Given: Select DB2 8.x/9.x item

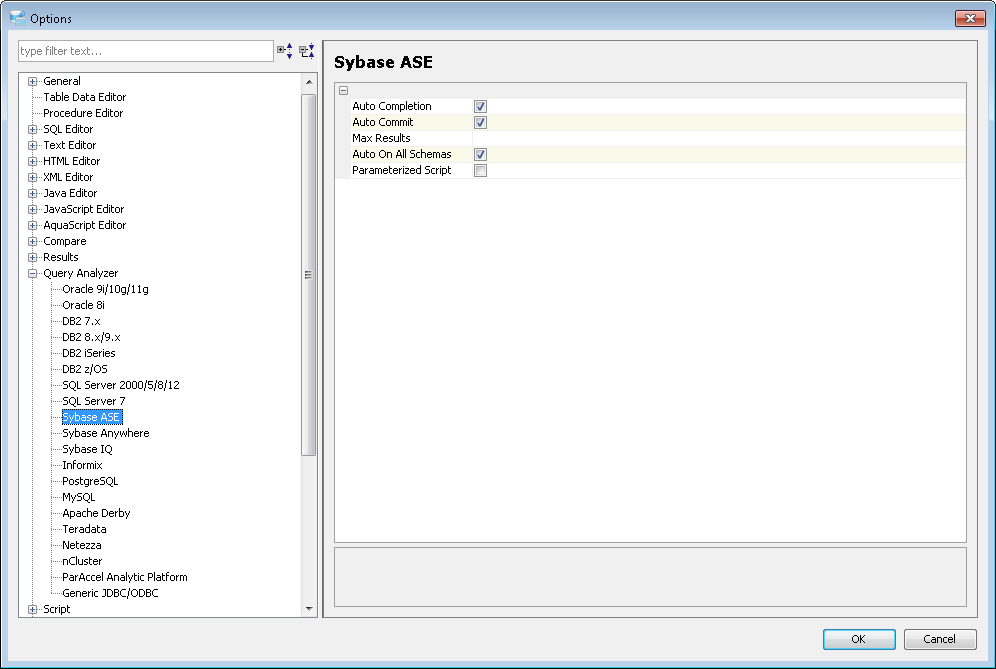Looking at the screenshot, I should pyautogui.click(x=91, y=337).
